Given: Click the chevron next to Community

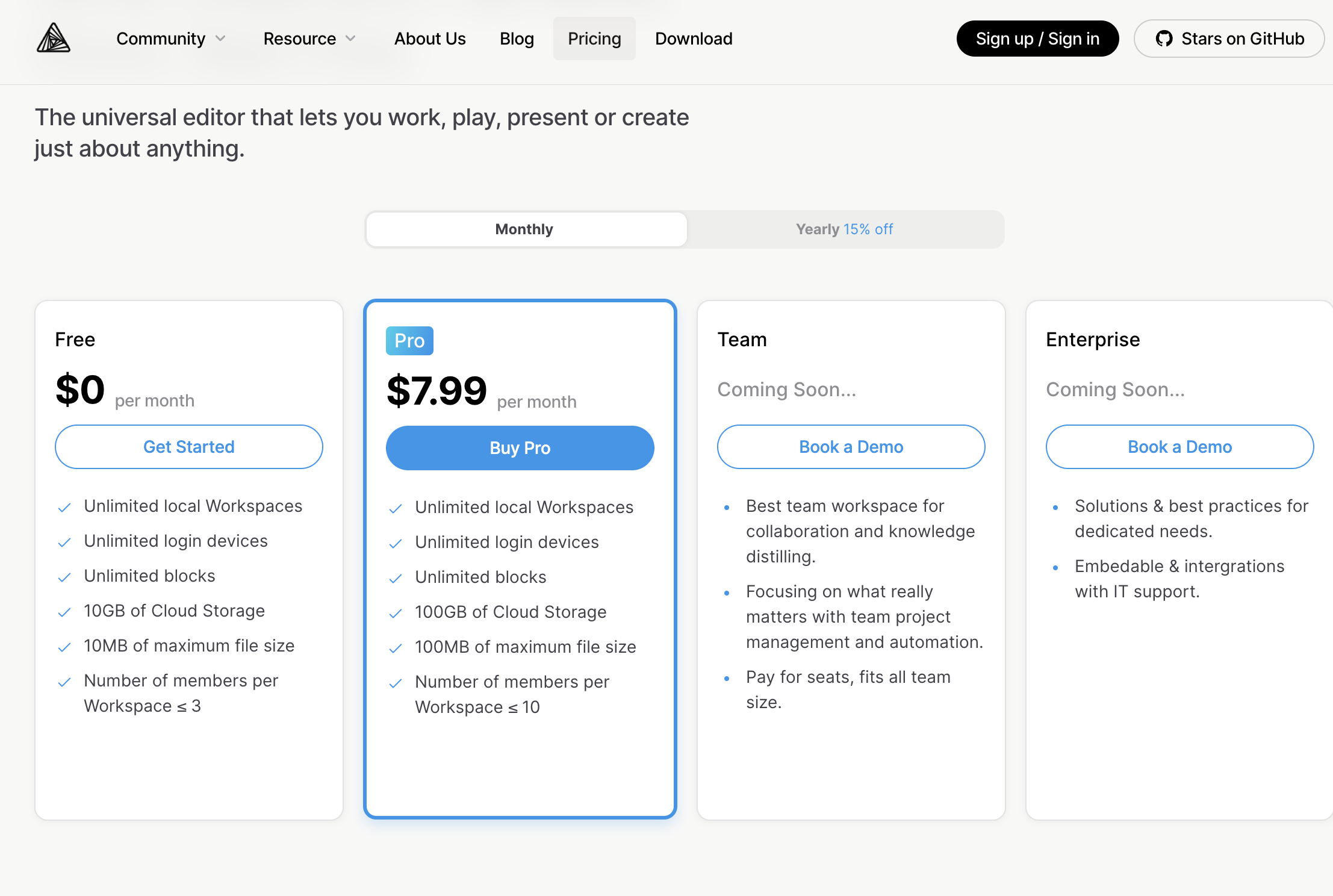Looking at the screenshot, I should pyautogui.click(x=220, y=38).
